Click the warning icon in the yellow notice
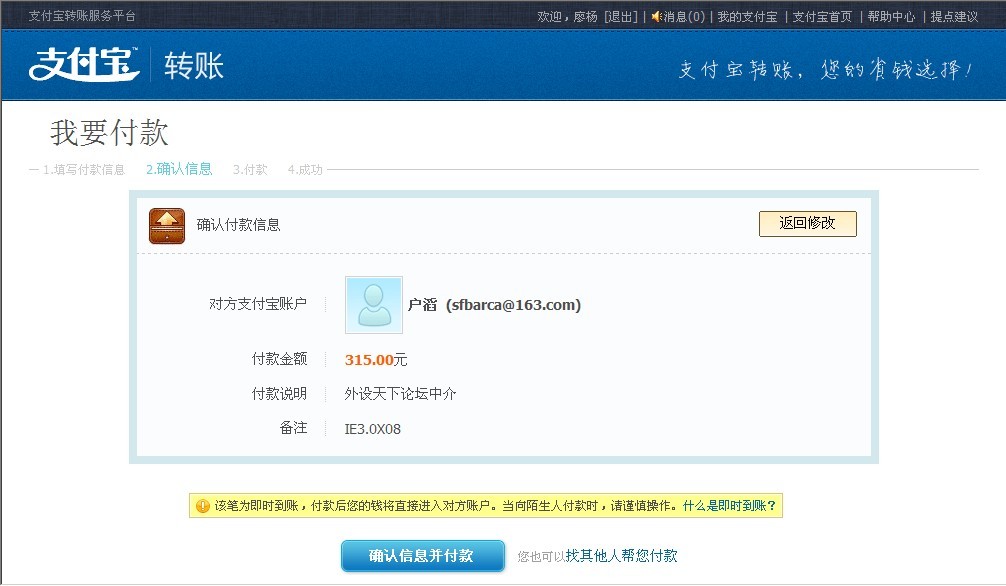The height and width of the screenshot is (586, 1006). 203,506
